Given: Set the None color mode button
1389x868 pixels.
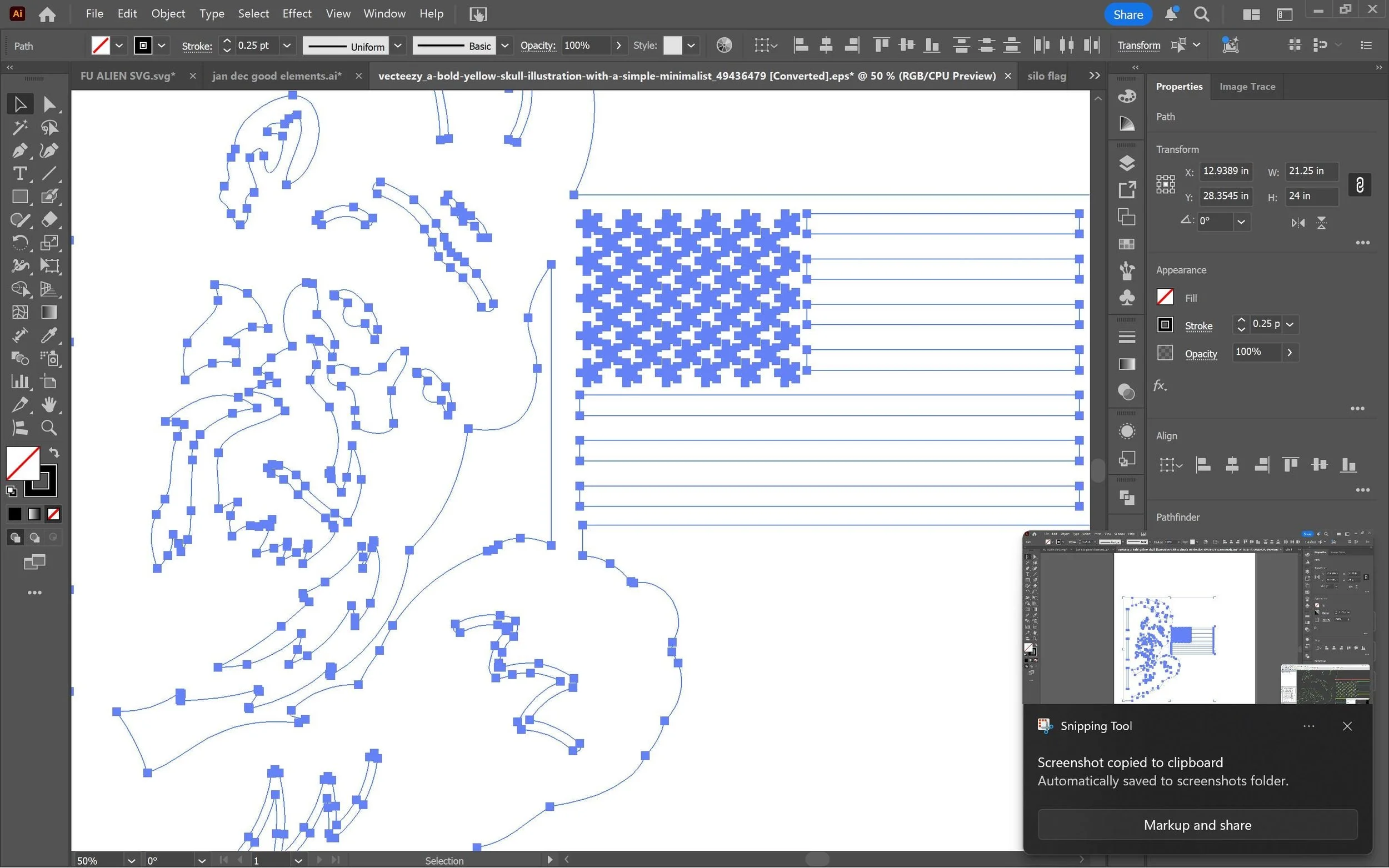Looking at the screenshot, I should pos(53,514).
